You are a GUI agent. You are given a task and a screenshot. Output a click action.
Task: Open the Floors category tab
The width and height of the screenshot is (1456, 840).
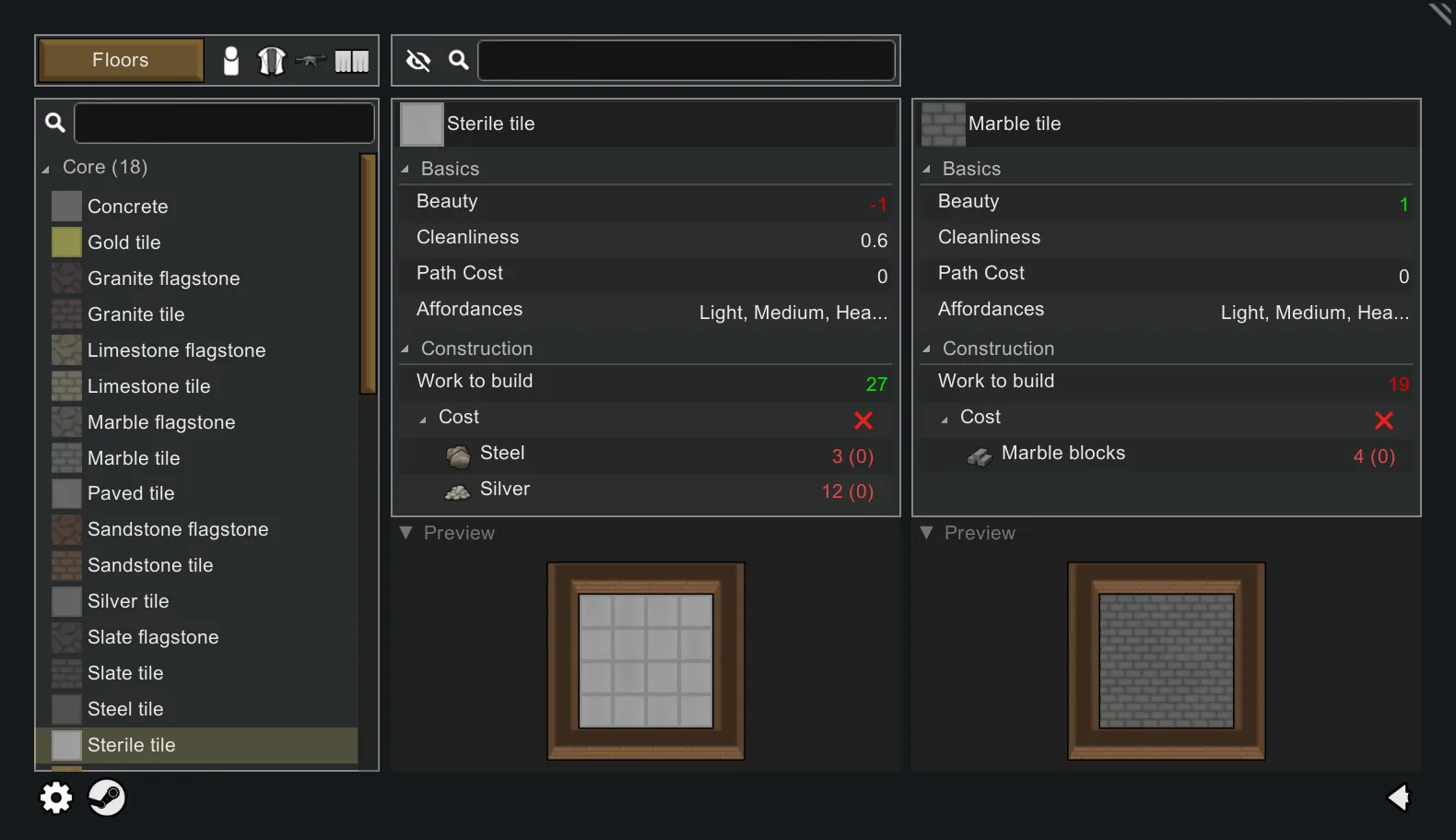click(x=121, y=61)
